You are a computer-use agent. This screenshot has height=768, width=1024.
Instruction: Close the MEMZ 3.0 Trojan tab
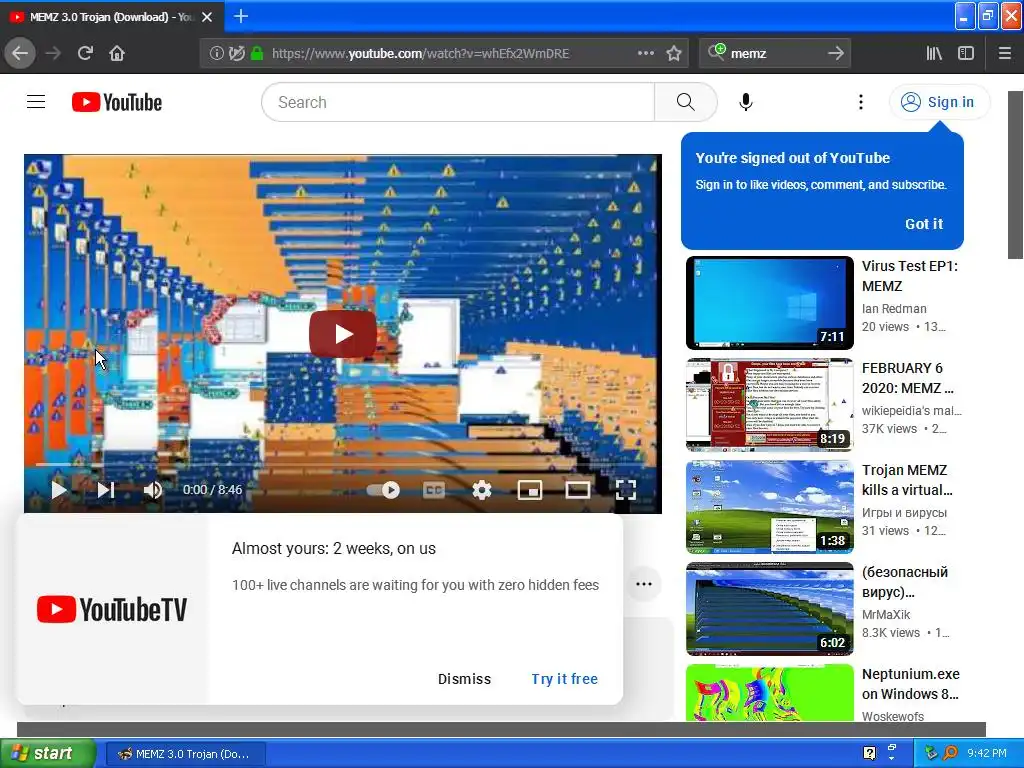point(207,17)
